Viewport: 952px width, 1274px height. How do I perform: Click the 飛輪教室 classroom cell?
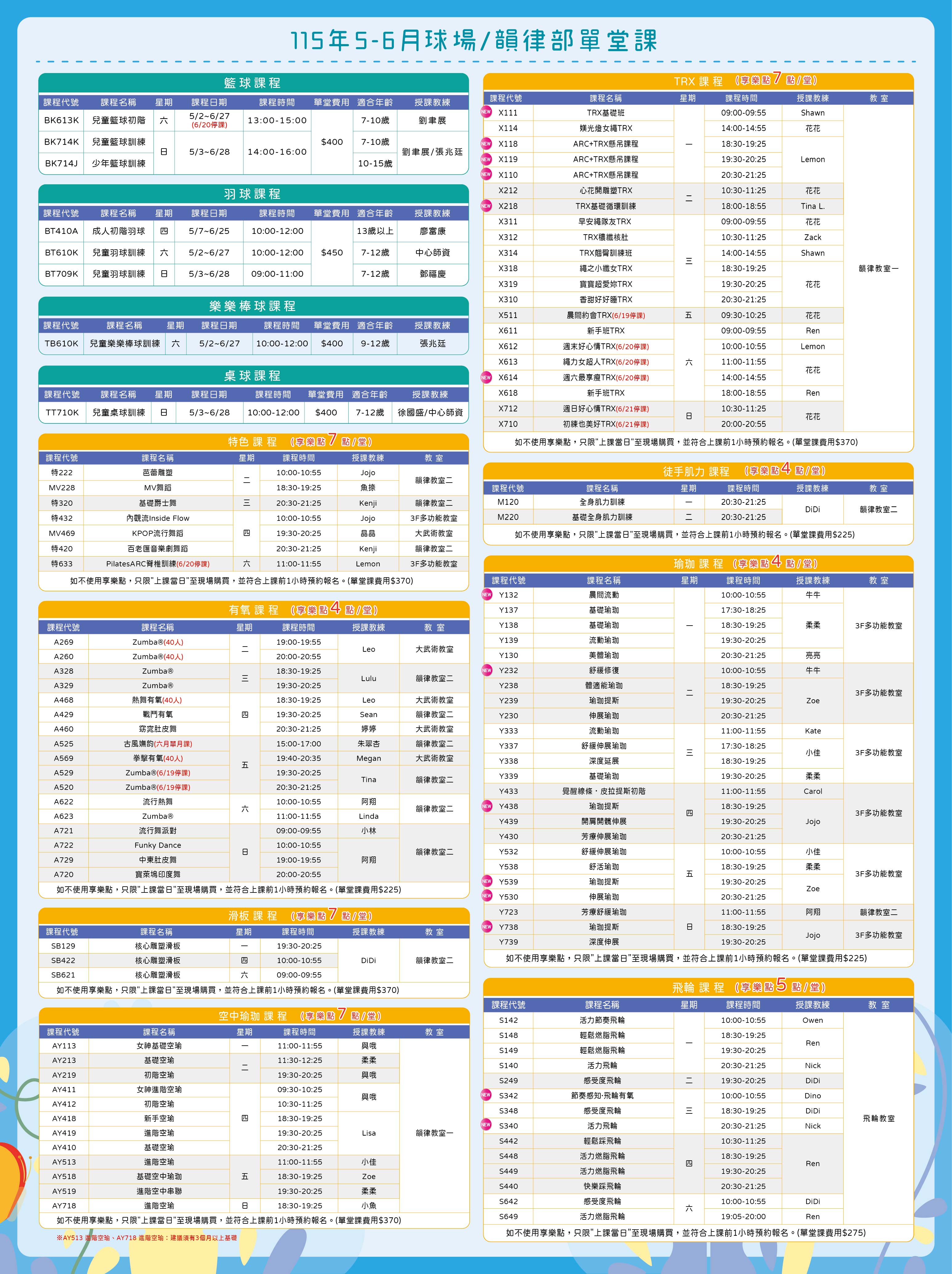point(879,1118)
